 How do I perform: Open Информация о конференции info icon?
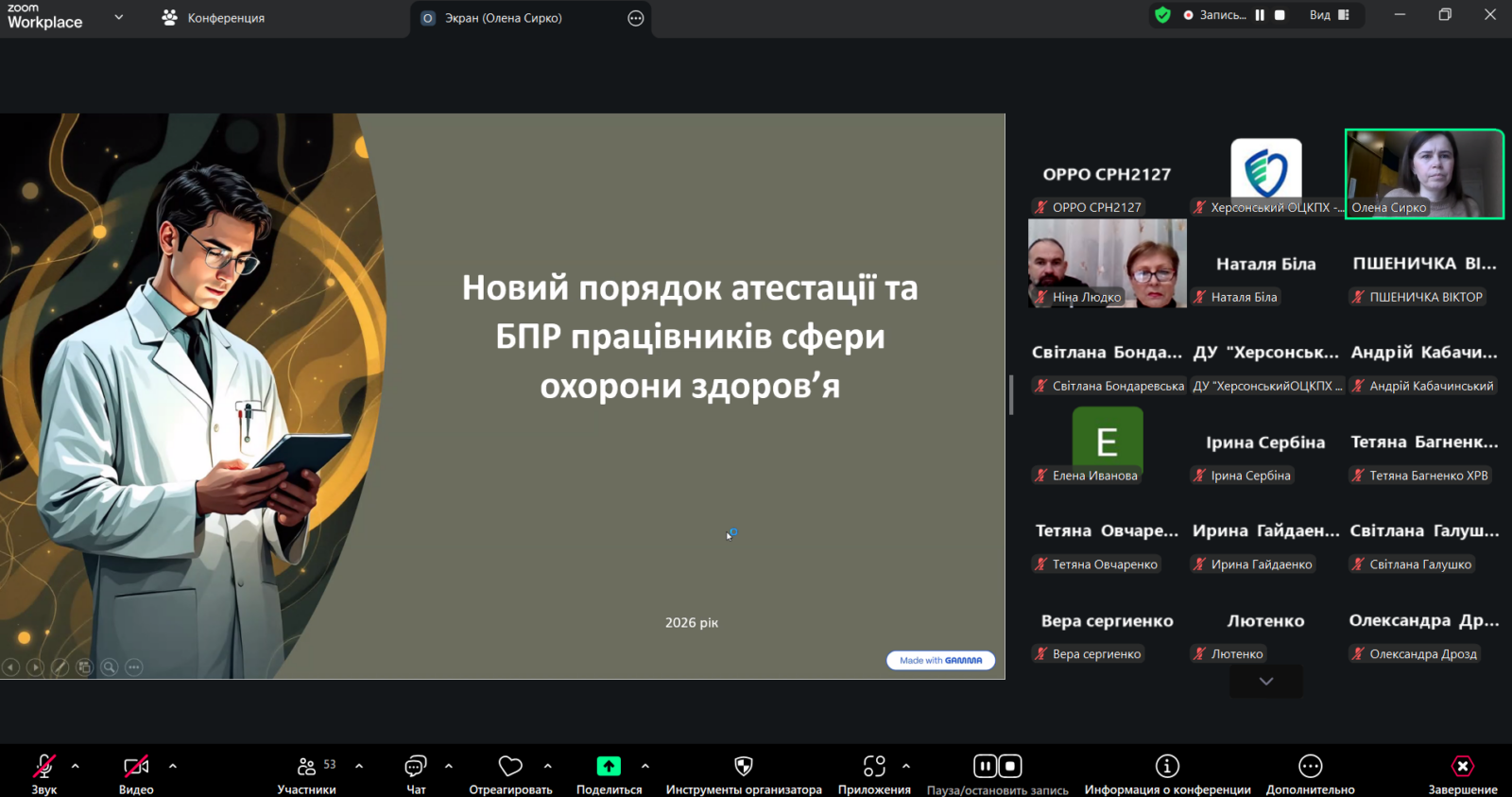click(x=1167, y=766)
